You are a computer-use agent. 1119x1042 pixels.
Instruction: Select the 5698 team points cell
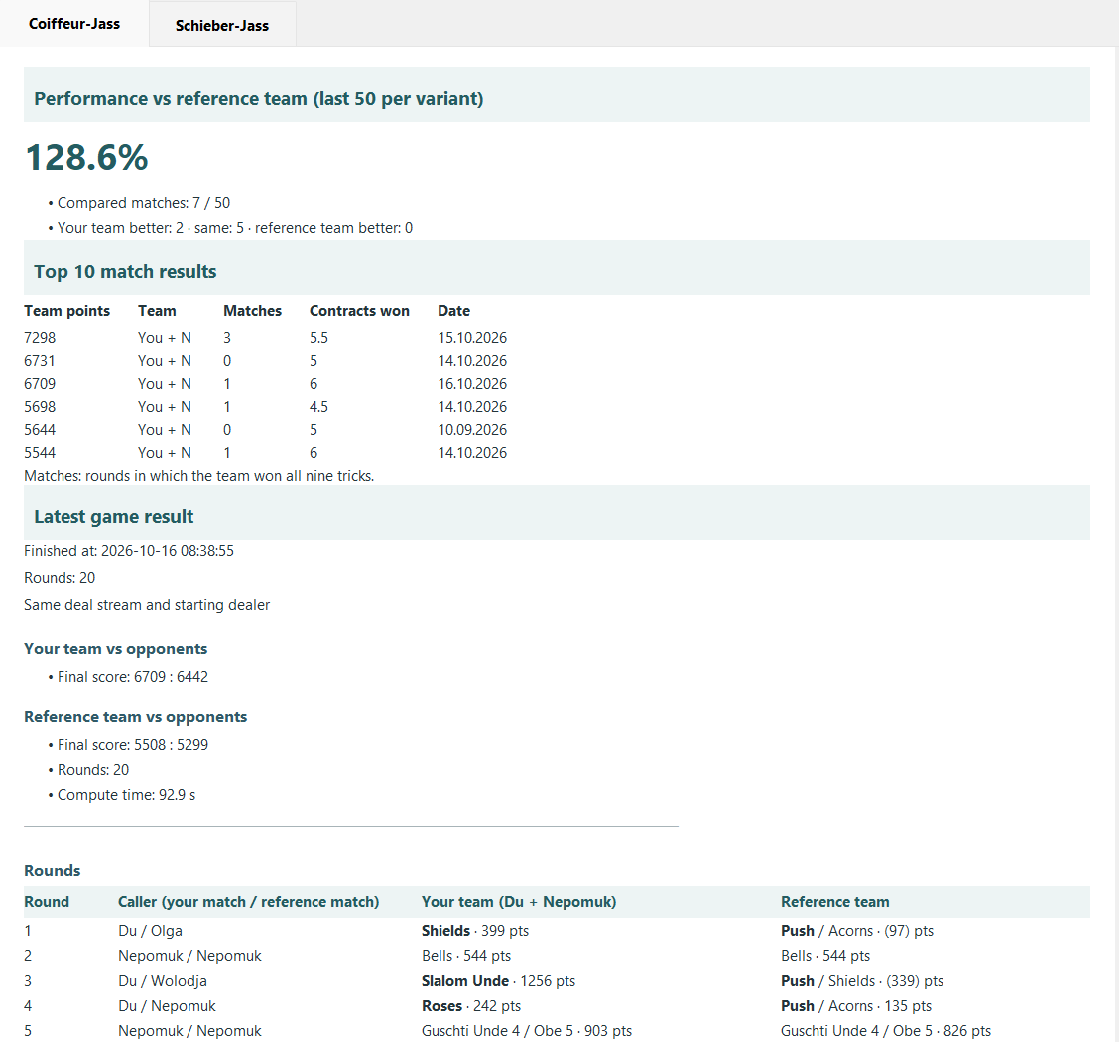point(40,407)
